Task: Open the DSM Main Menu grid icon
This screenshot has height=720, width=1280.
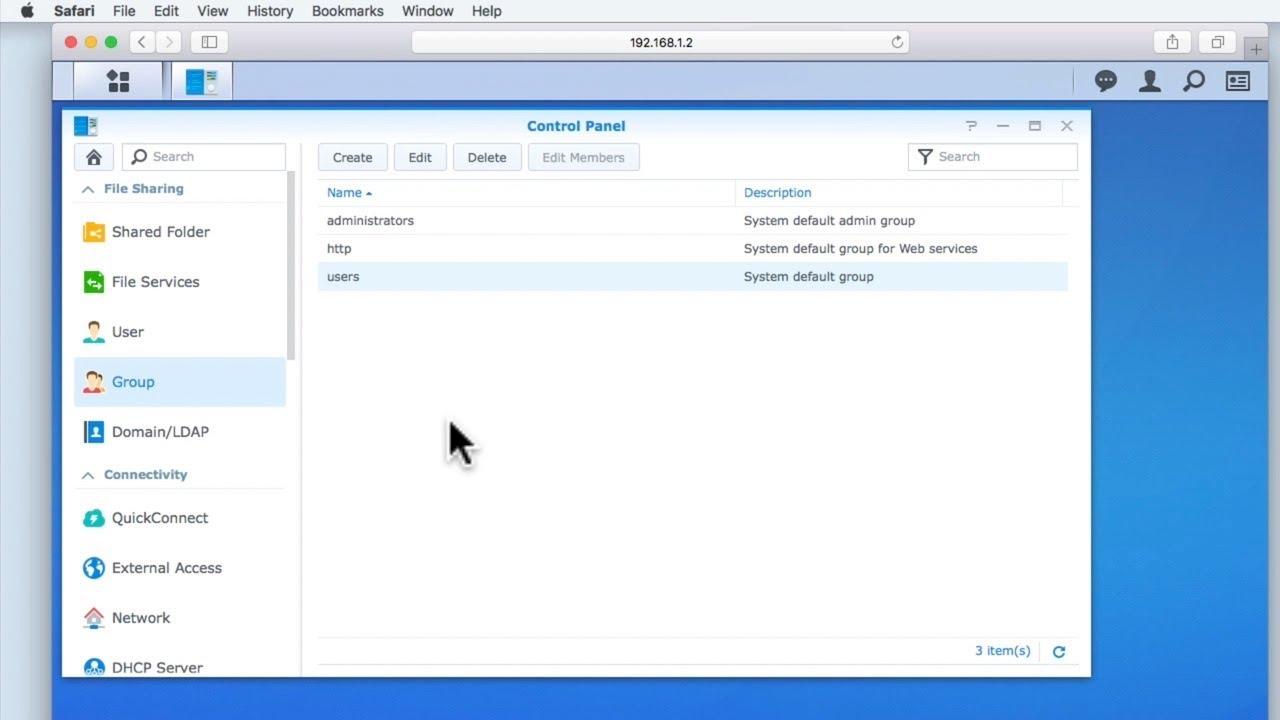Action: [118, 81]
